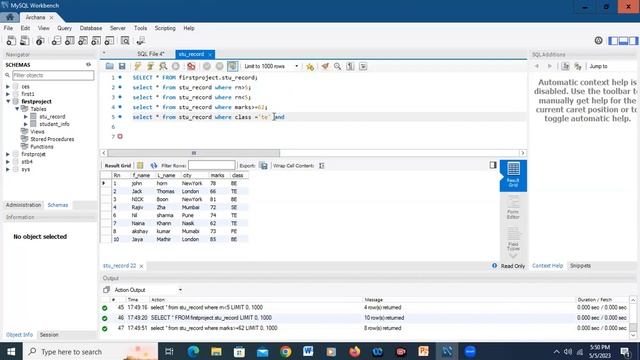Screen dimensions: 640x360
Task: Expand the firstprojet schema
Action: (x=8, y=154)
